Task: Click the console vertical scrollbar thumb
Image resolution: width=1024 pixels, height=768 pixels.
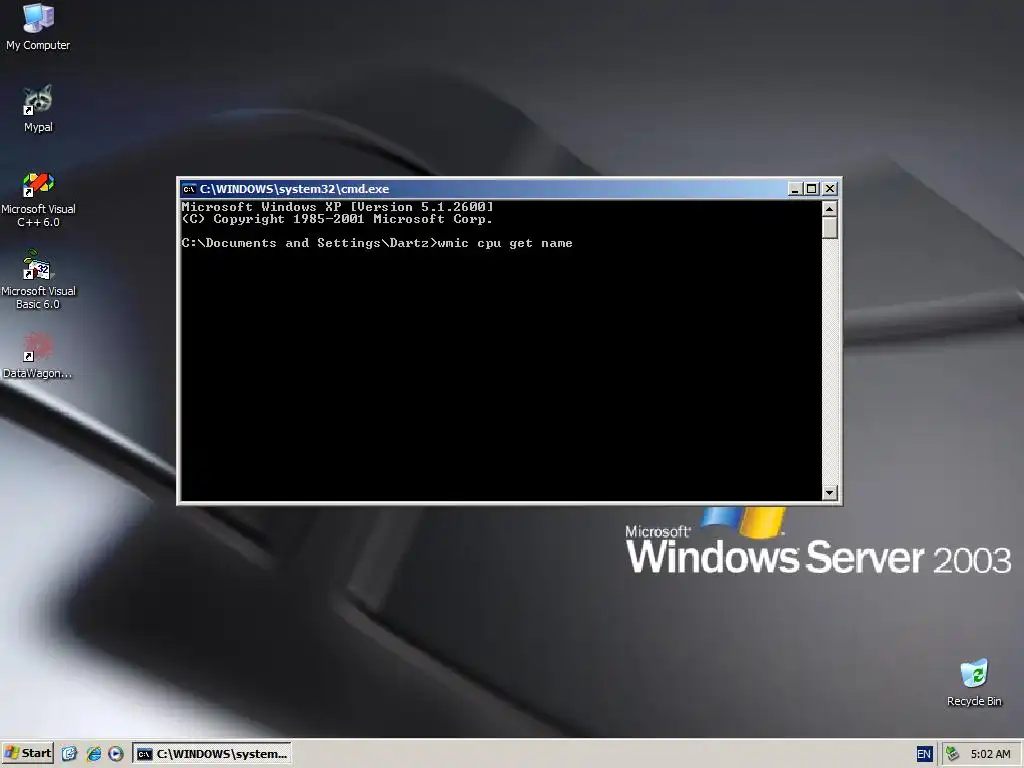Action: (x=829, y=227)
